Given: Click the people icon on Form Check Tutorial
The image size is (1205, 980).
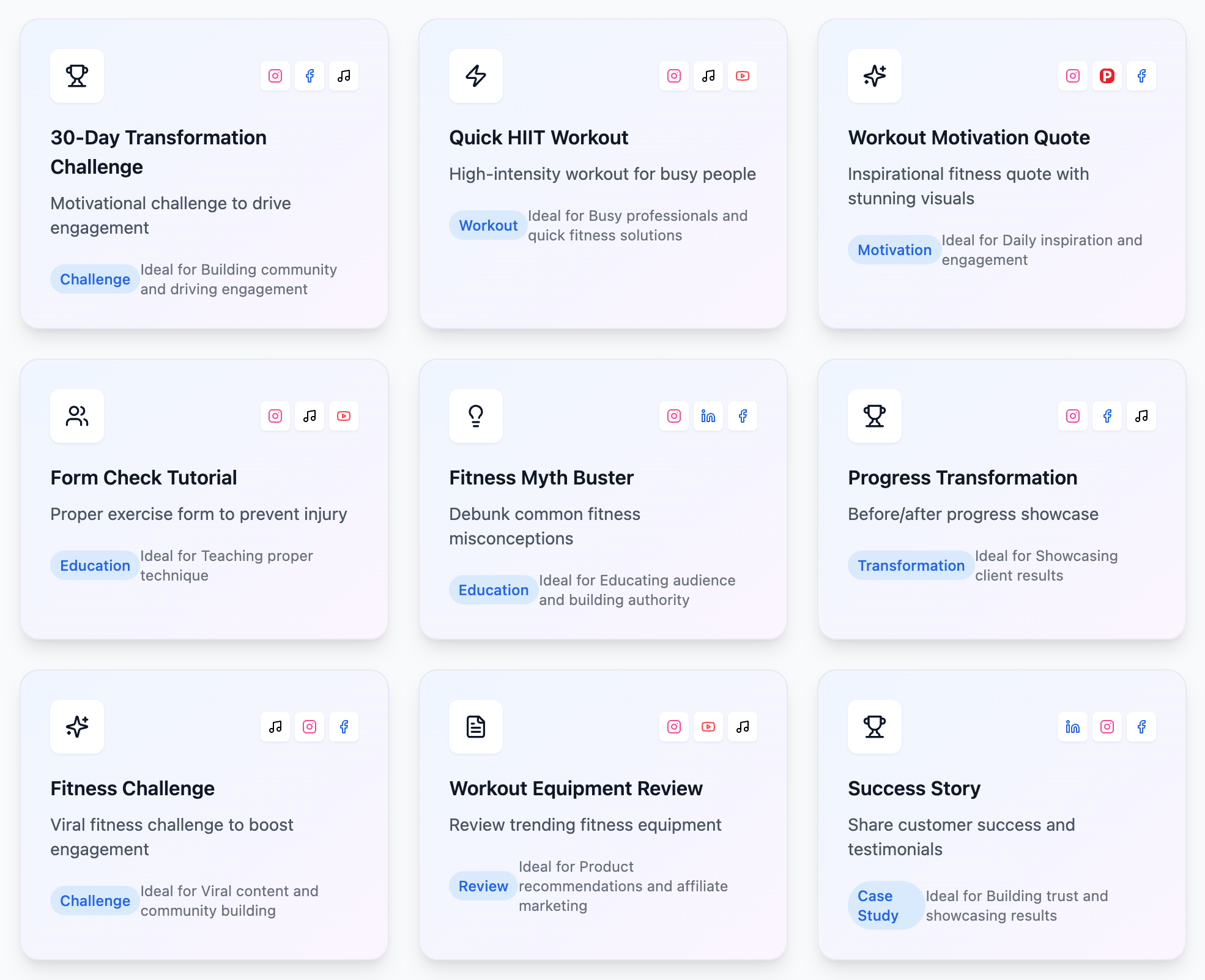Looking at the screenshot, I should click(x=76, y=416).
